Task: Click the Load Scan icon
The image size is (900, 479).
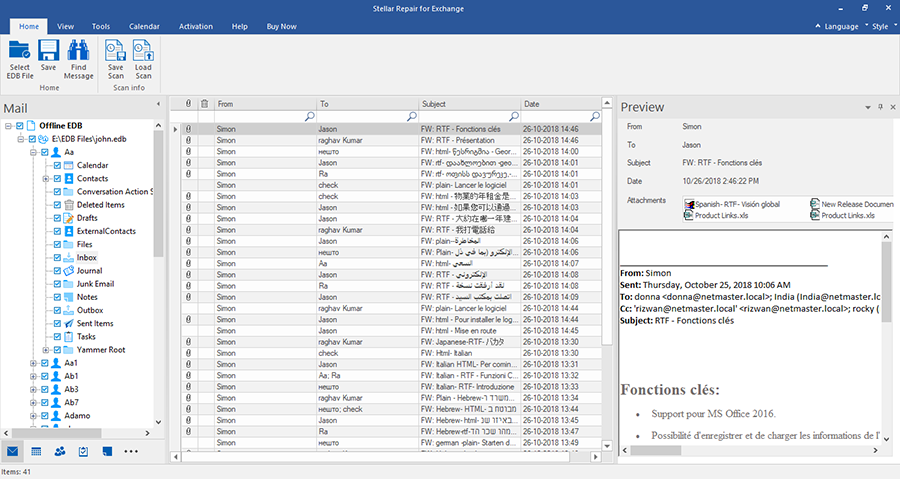Action: tap(143, 60)
